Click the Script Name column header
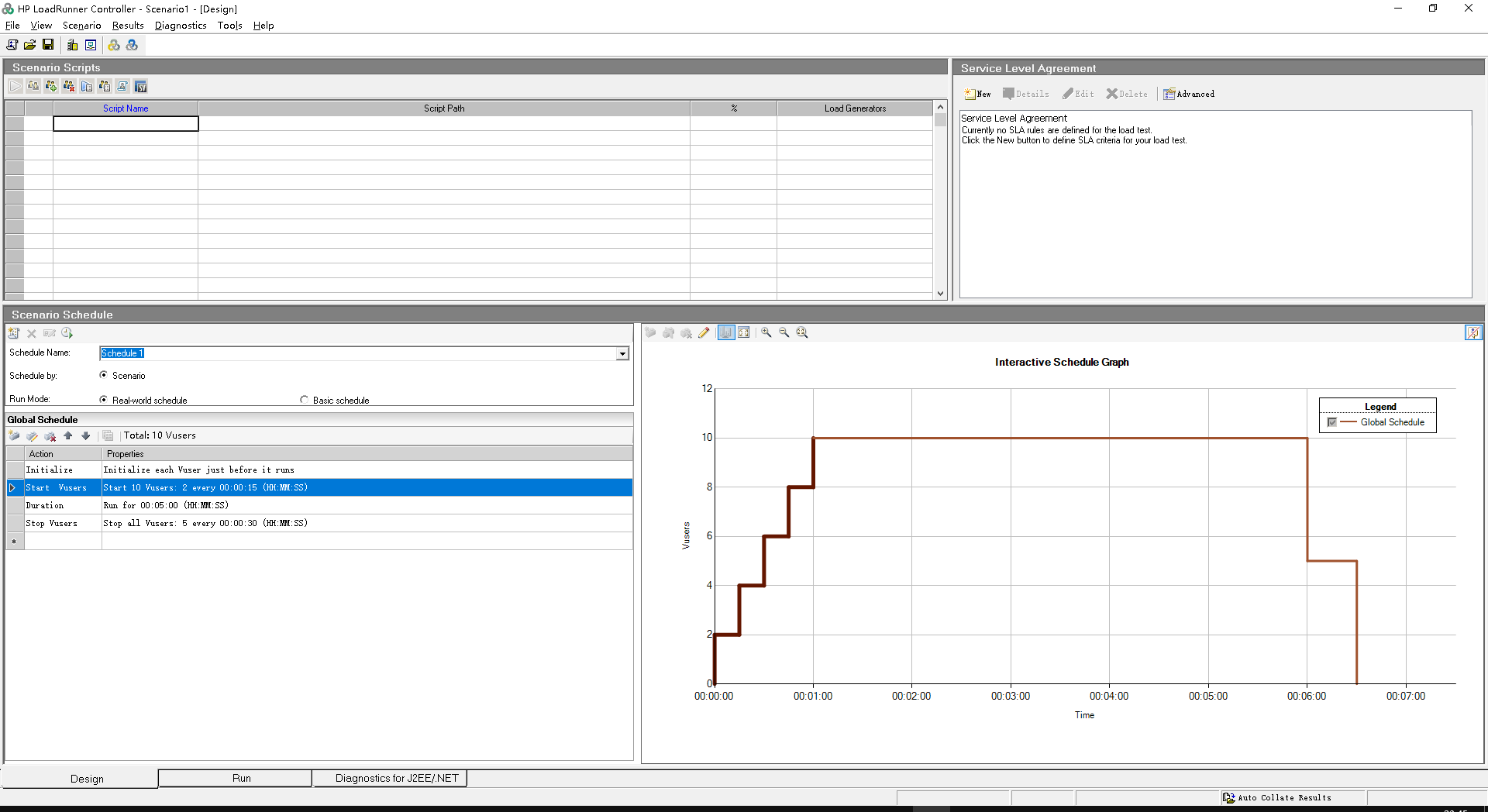This screenshot has width=1488, height=812. coord(126,108)
